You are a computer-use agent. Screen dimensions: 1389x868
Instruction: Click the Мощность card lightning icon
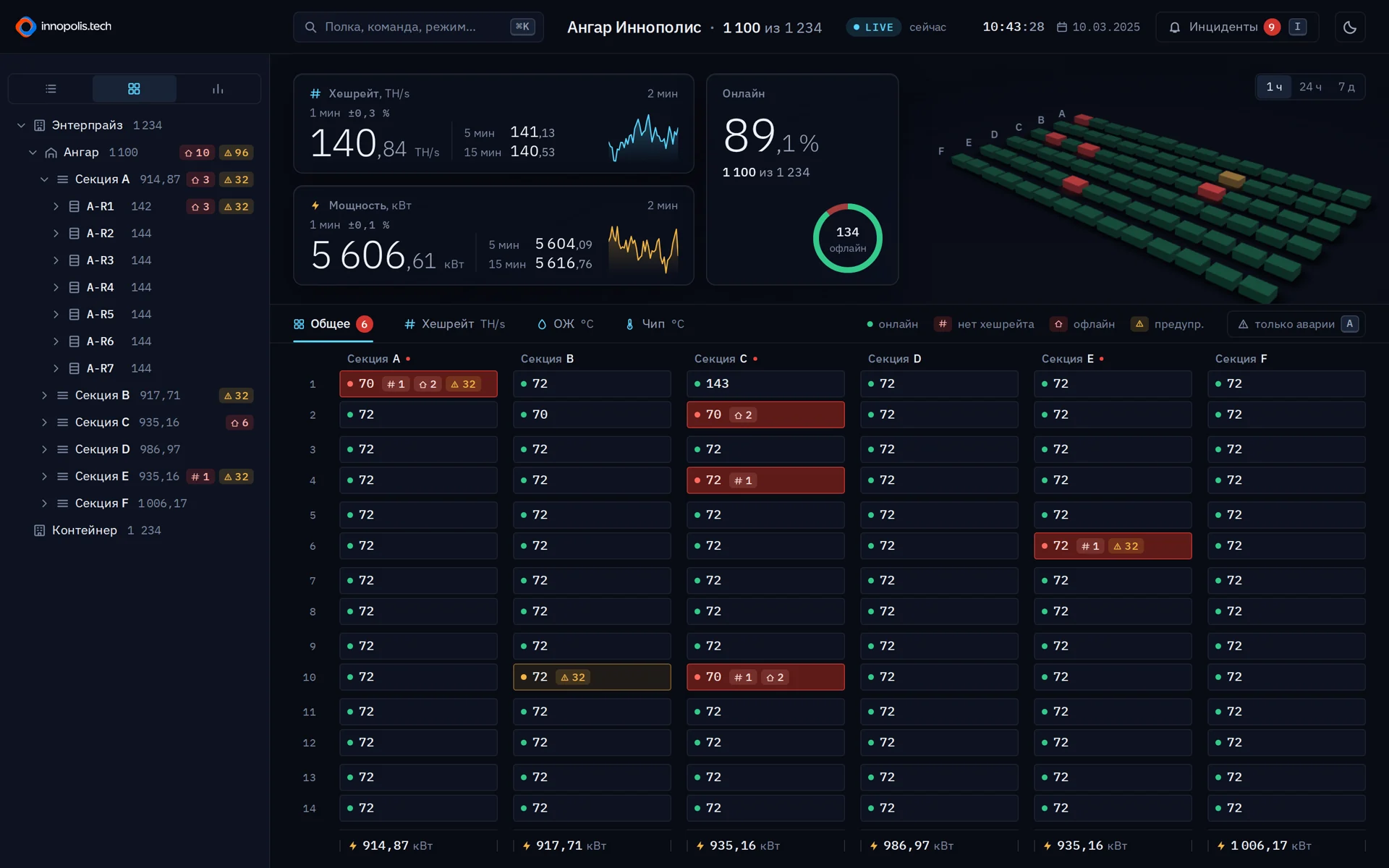click(315, 205)
